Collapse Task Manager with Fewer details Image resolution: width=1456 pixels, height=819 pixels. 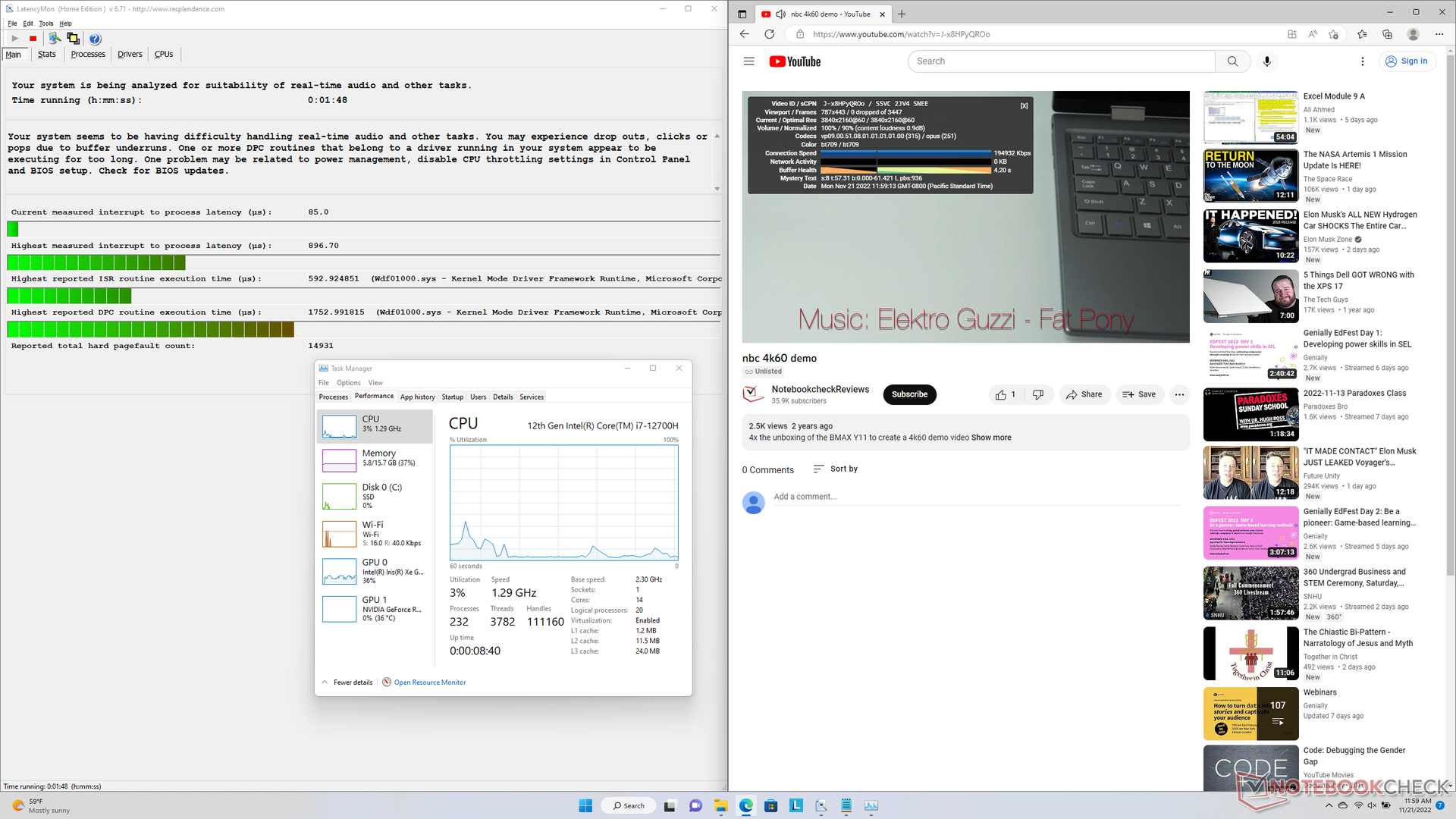click(x=352, y=682)
